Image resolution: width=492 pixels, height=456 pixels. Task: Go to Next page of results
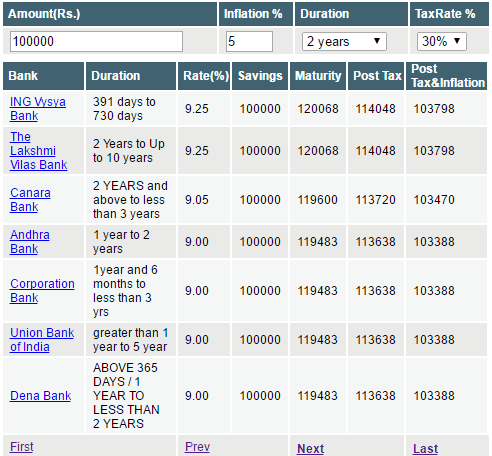click(x=310, y=449)
